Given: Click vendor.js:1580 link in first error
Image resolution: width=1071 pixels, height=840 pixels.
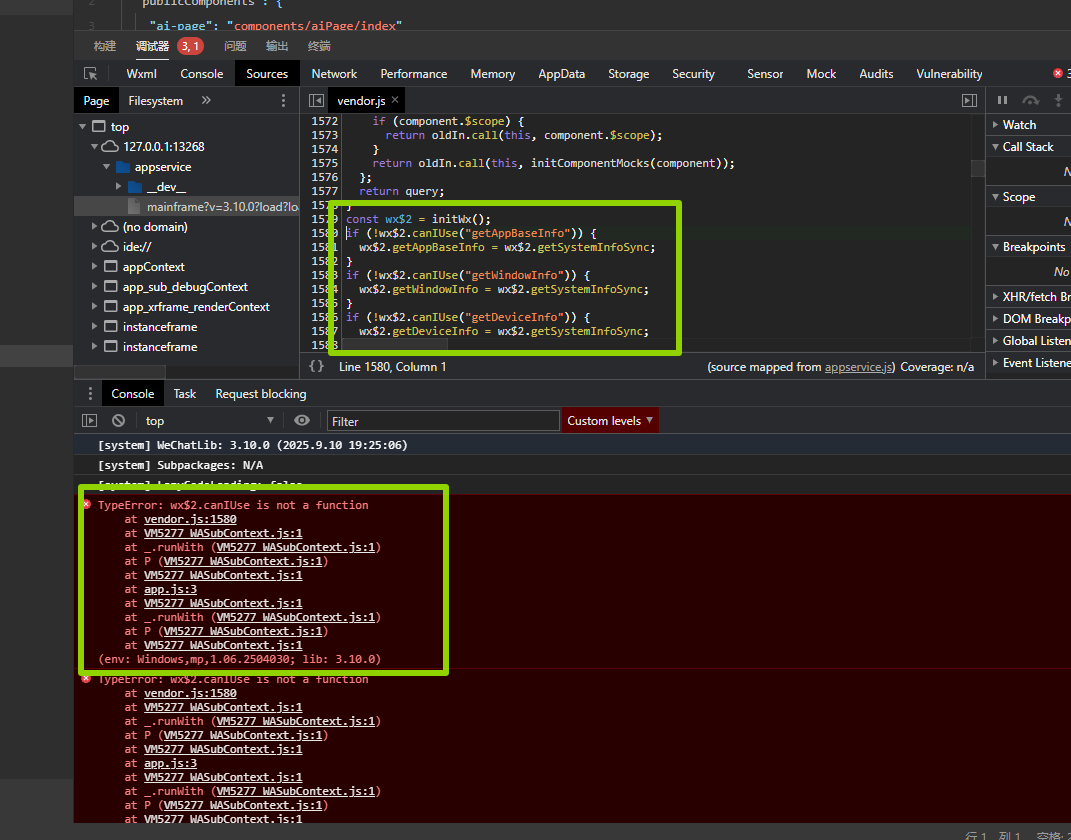Looking at the screenshot, I should click(190, 519).
